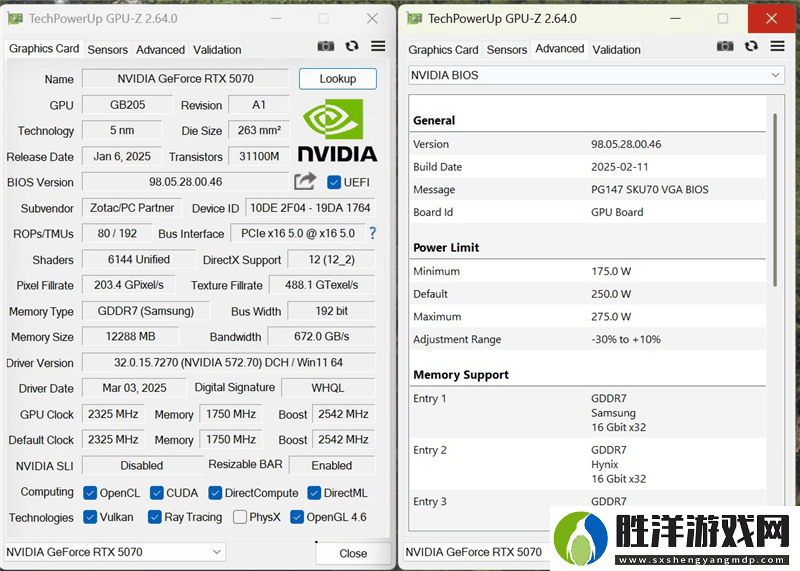Click Maximum power limit 275.0 W
Viewport: 800px width, 571px height.
click(611, 316)
